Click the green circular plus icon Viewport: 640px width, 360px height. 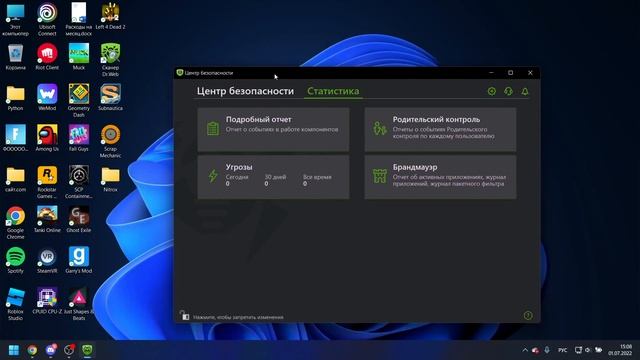(x=491, y=91)
